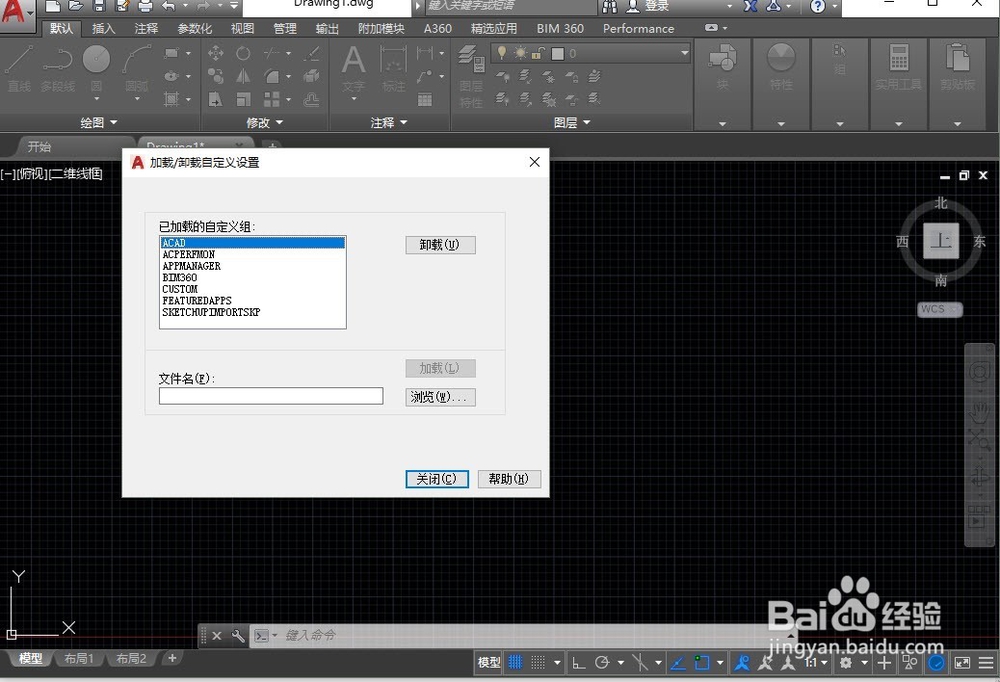
Task: Expand the 图层 (Layers) panel
Action: pos(572,122)
